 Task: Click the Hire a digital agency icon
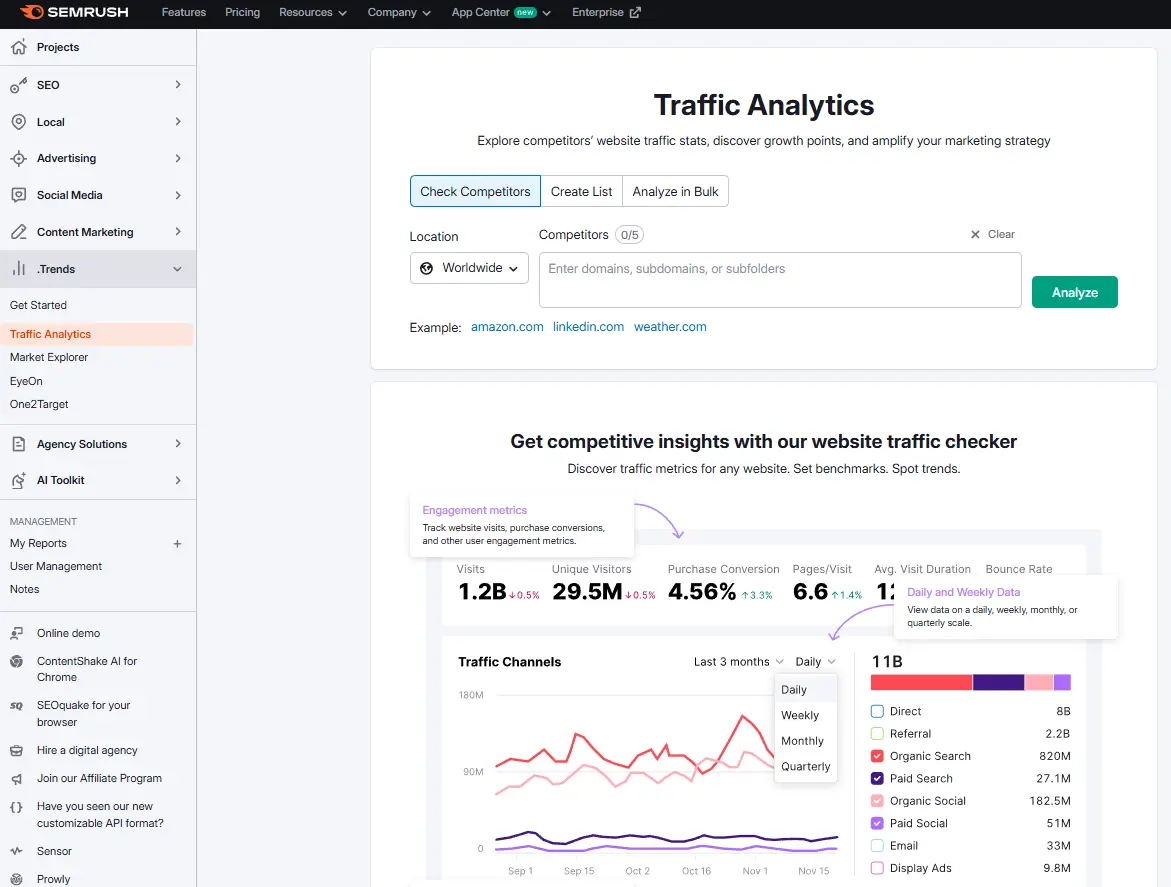(x=16, y=750)
